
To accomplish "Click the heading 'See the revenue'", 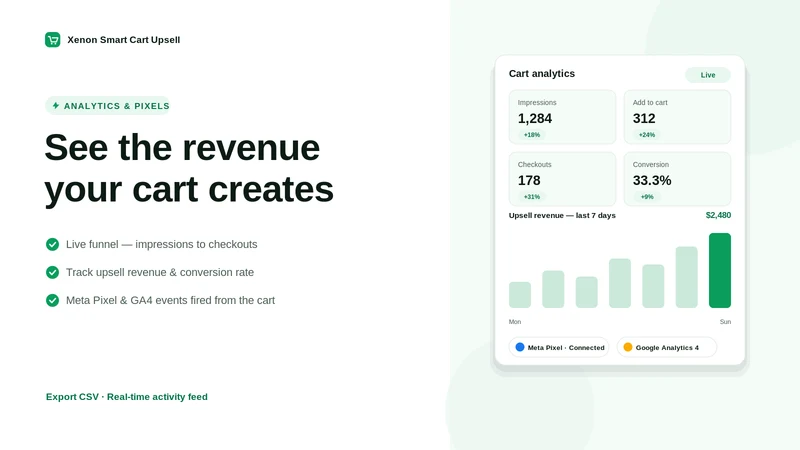I will point(182,147).
